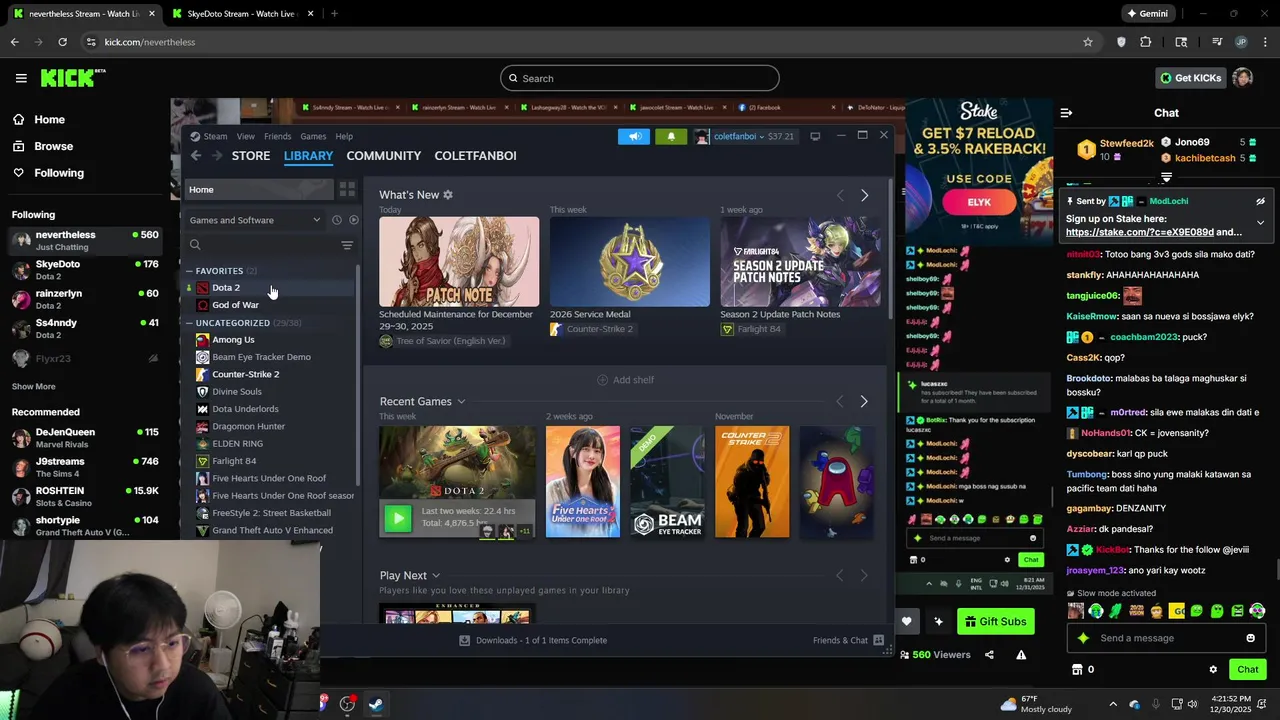Click the Steam back navigation arrow

click(x=196, y=155)
